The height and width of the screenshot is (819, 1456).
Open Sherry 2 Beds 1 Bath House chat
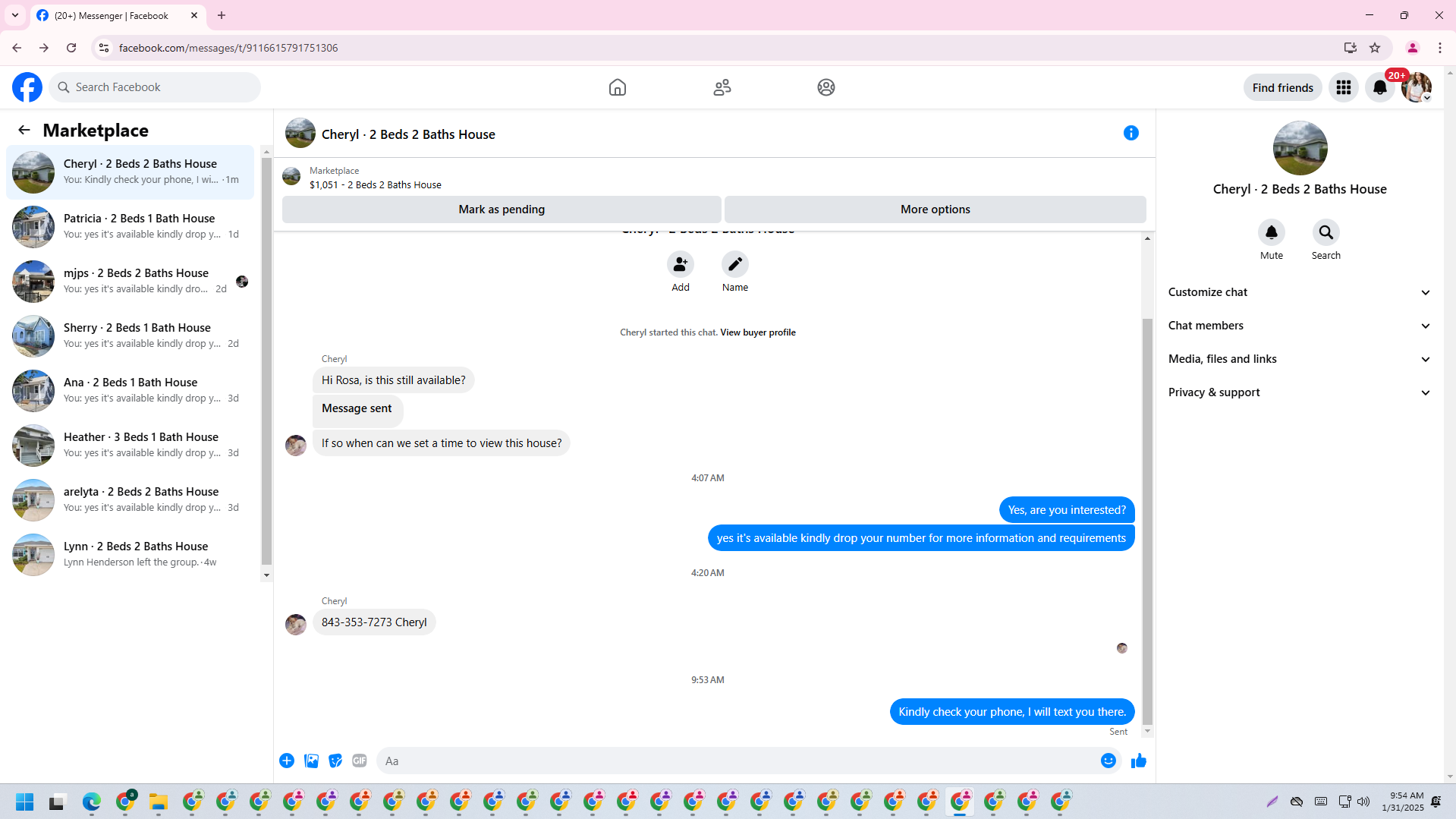tap(131, 336)
